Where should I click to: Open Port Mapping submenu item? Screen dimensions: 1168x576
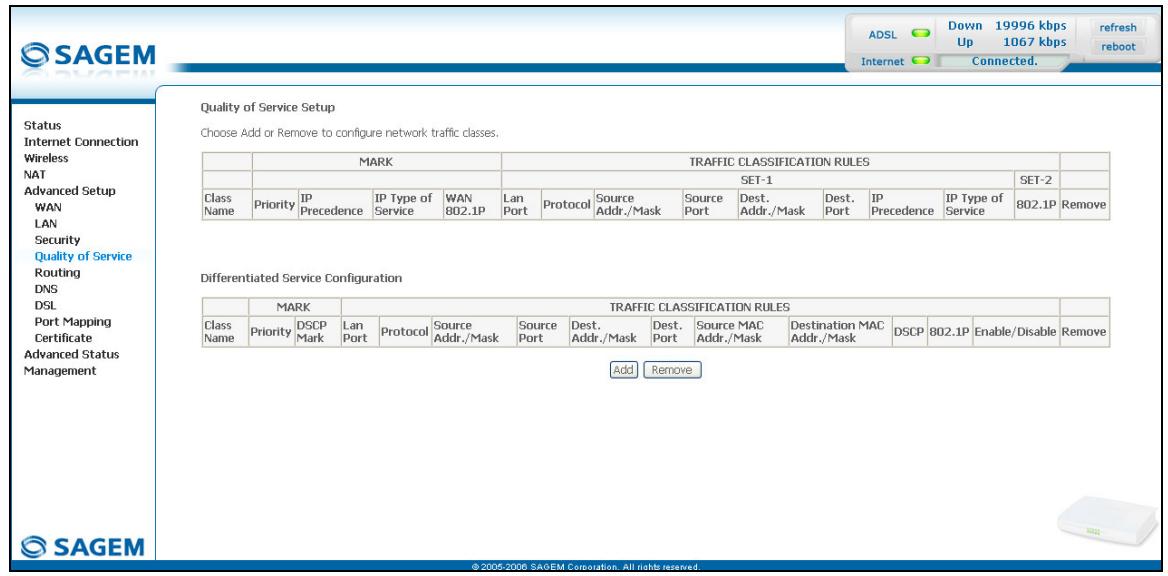(73, 322)
